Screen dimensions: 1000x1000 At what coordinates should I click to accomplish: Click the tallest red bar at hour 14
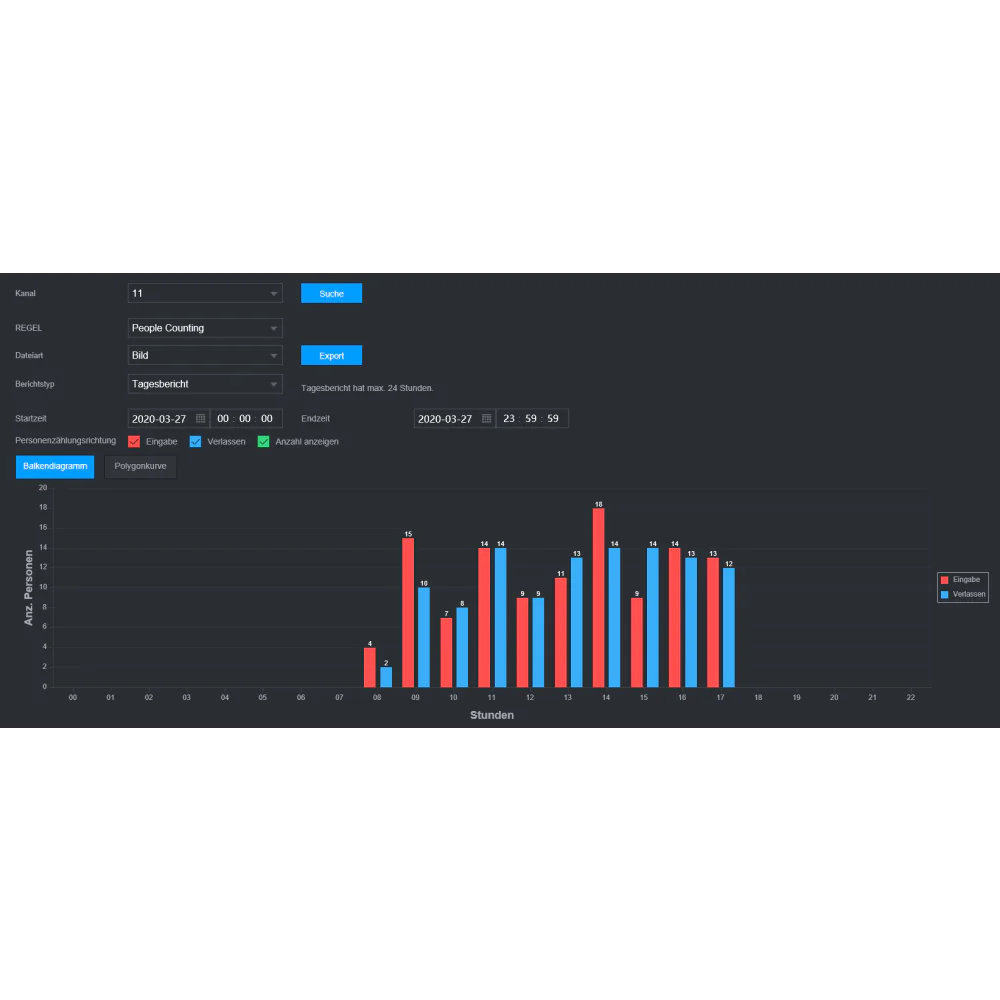[598, 598]
